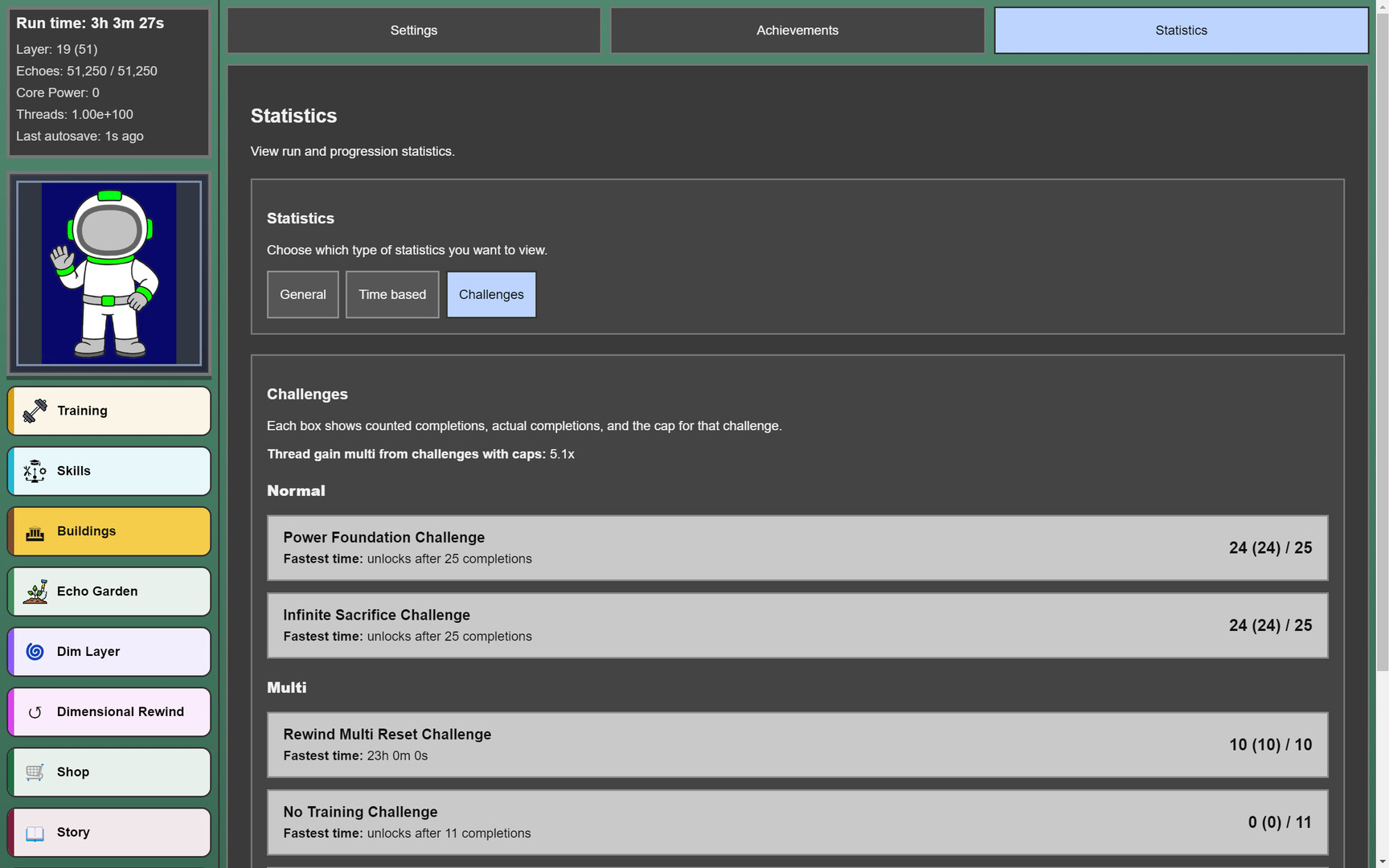Click the Core Power: 0 stat

58,93
